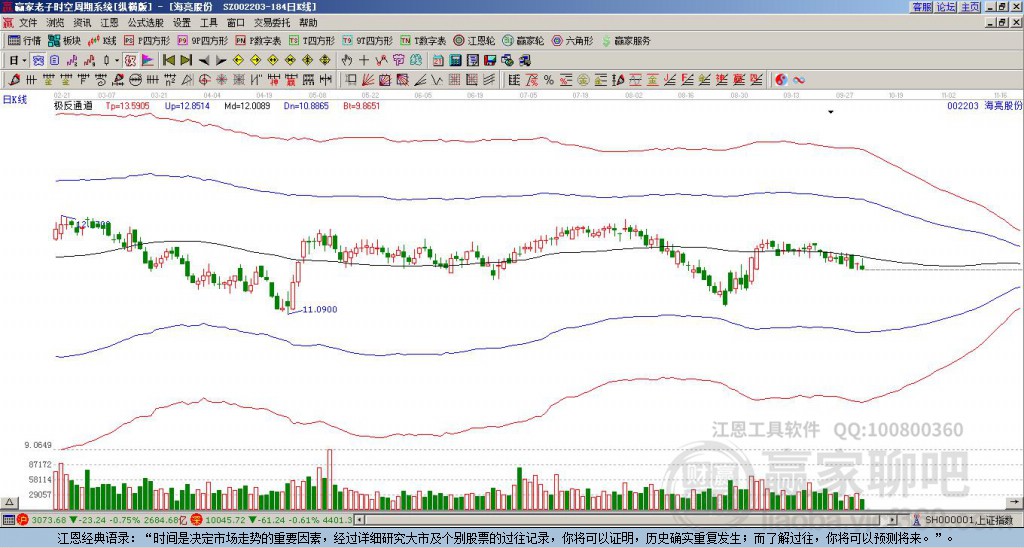This screenshot has width=1024, height=548.
Task: Open the 行情 market quotes view
Action: coord(25,41)
